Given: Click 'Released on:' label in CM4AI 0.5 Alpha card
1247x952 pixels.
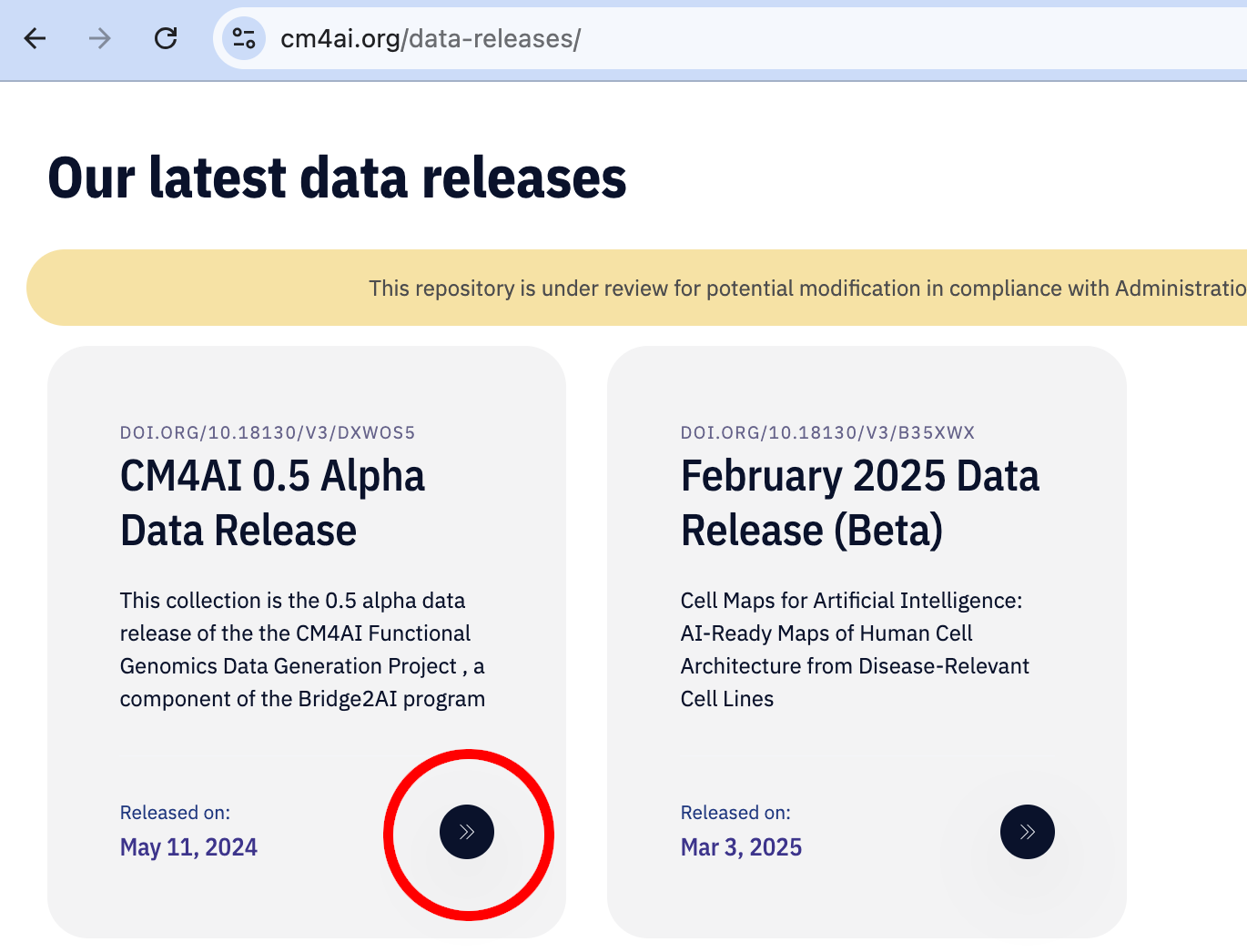Looking at the screenshot, I should click(x=175, y=813).
